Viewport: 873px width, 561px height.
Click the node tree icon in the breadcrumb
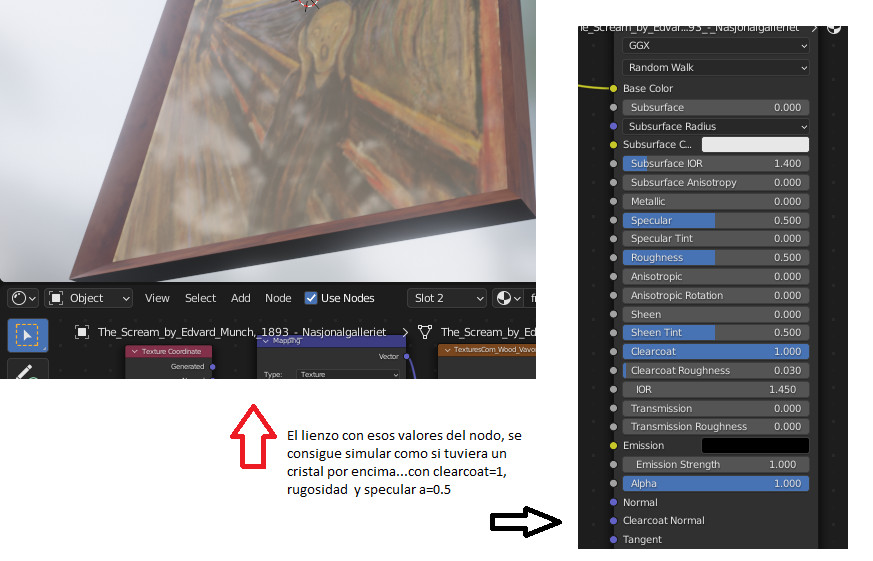coord(425,332)
